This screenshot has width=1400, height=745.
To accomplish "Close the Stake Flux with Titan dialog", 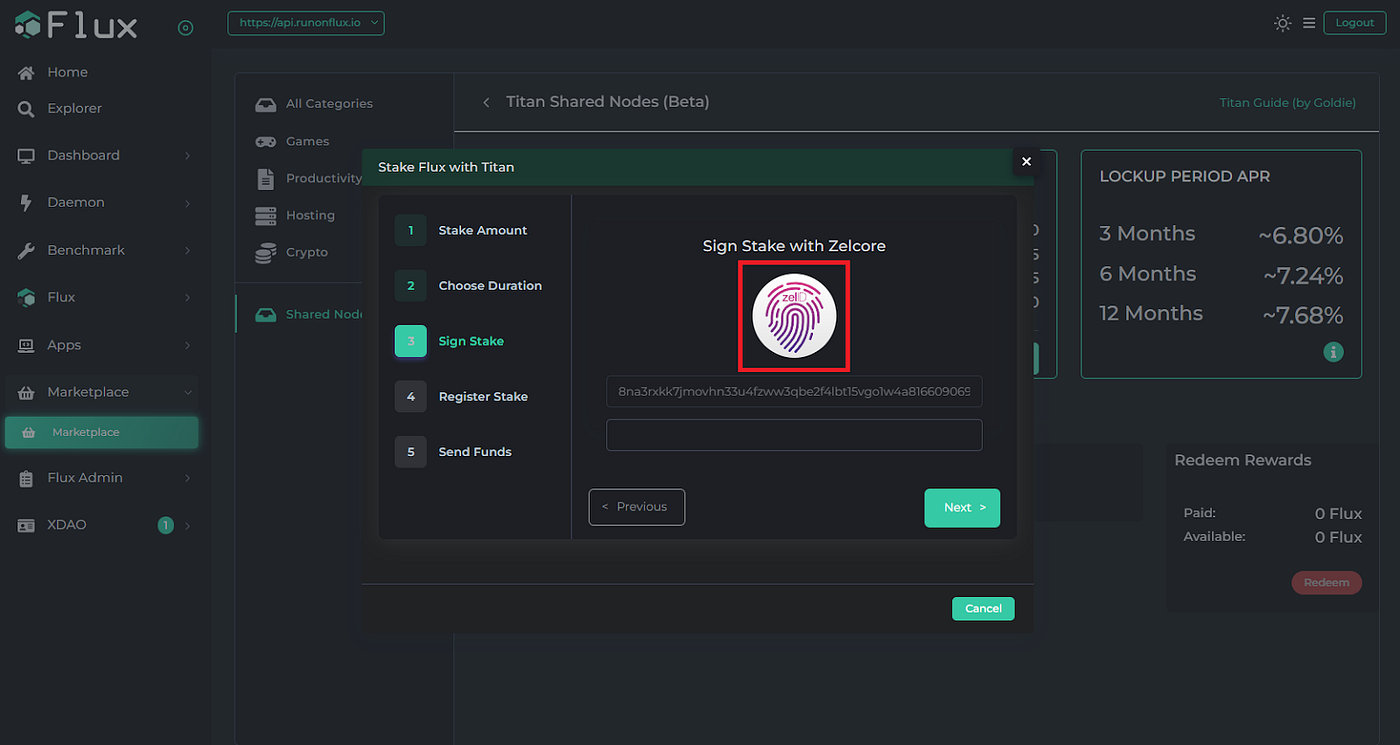I will (x=1026, y=161).
